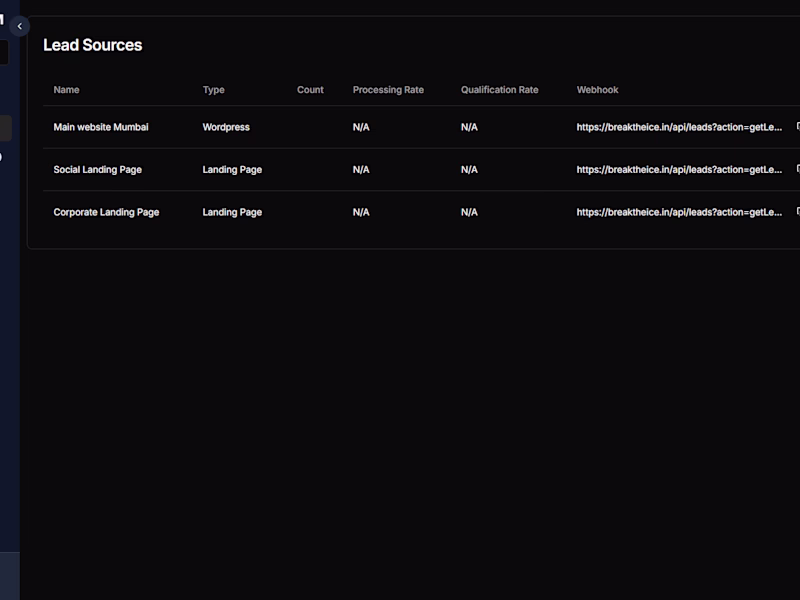This screenshot has height=600, width=800.
Task: Click the Wordpress type cell
Action: pyautogui.click(x=226, y=127)
